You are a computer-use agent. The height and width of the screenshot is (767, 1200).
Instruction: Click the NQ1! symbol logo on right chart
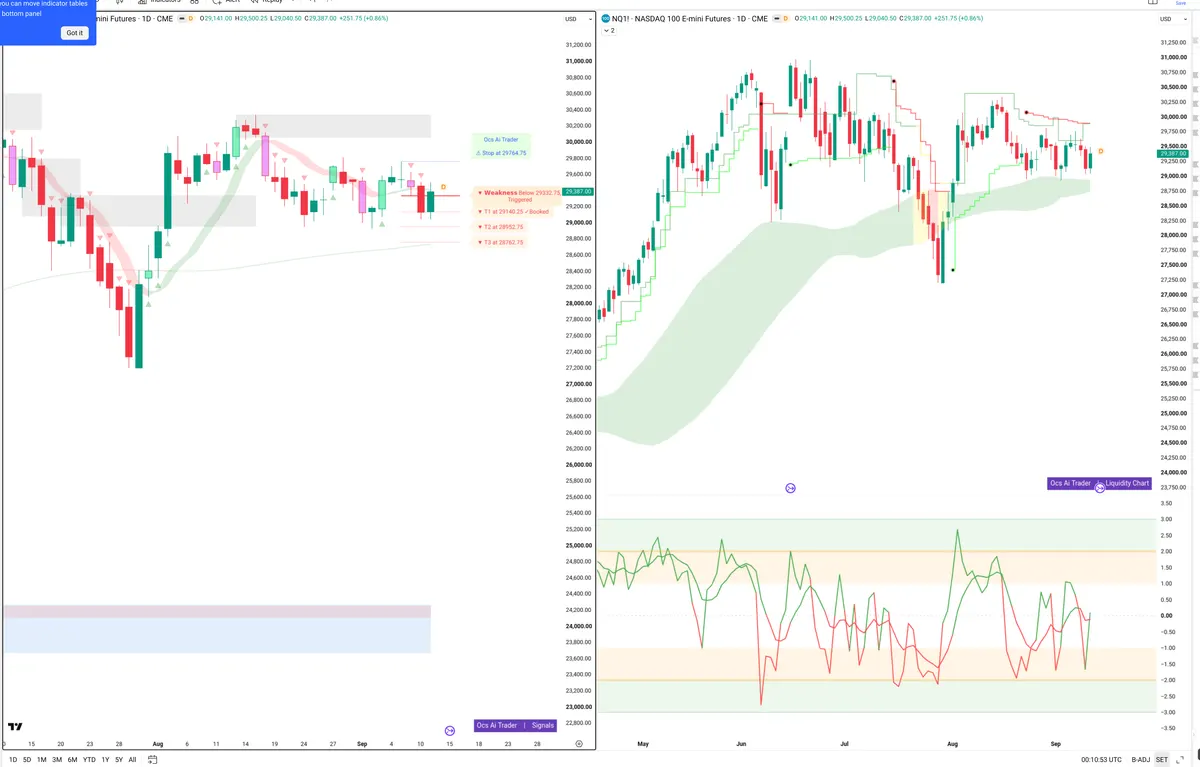pyautogui.click(x=605, y=19)
